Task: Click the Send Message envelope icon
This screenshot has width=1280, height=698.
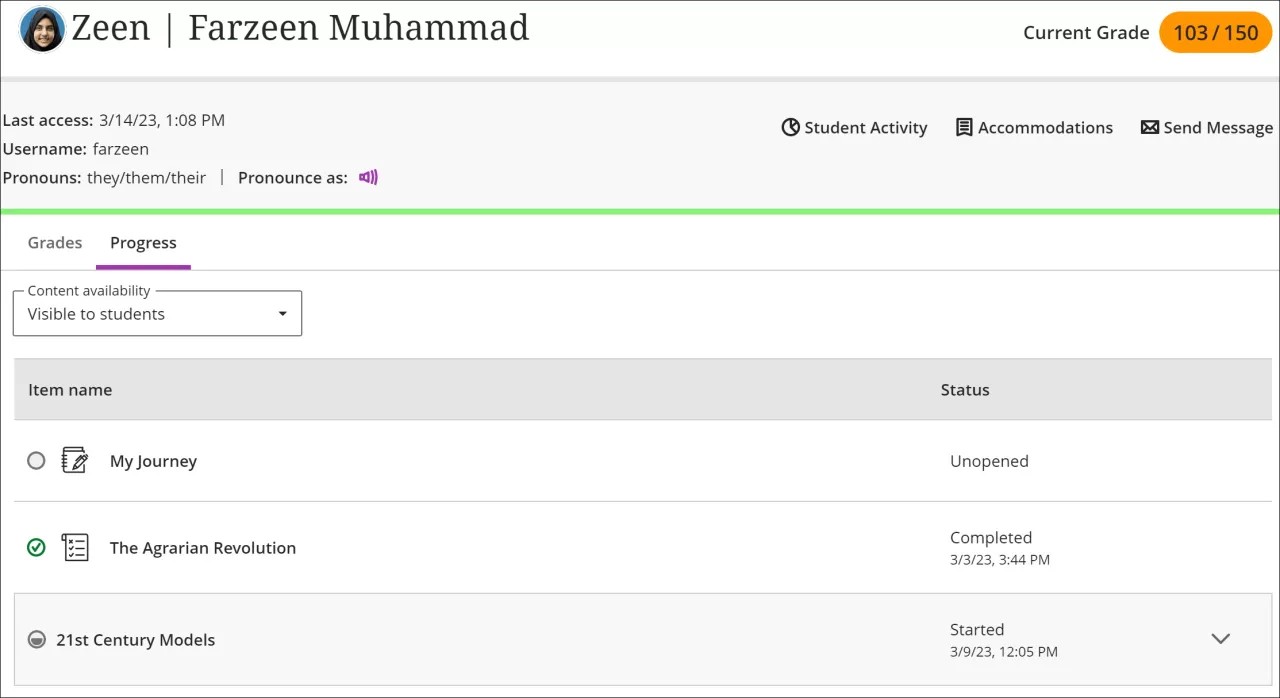Action: point(1148,127)
